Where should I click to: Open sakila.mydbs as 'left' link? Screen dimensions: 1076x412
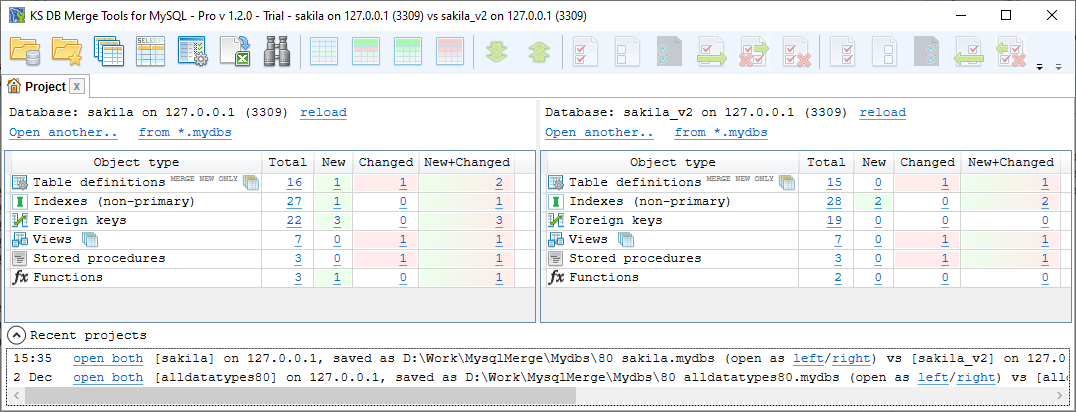click(810, 358)
